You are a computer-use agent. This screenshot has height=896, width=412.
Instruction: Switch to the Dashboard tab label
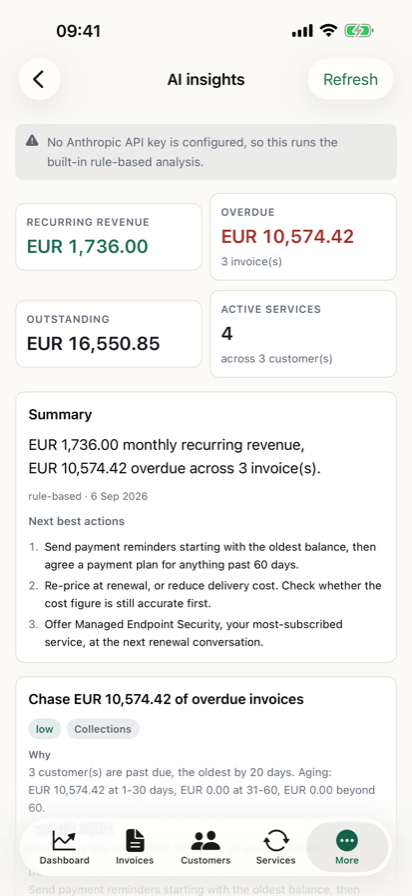64,860
